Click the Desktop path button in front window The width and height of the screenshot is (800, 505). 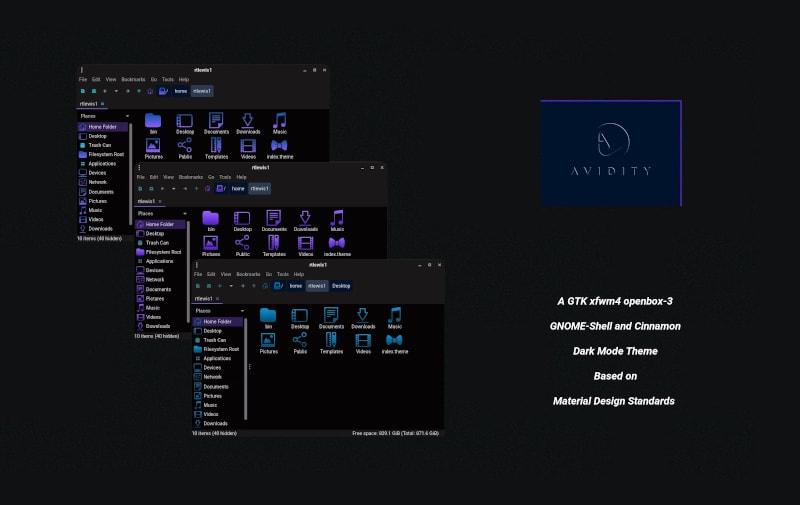[341, 286]
